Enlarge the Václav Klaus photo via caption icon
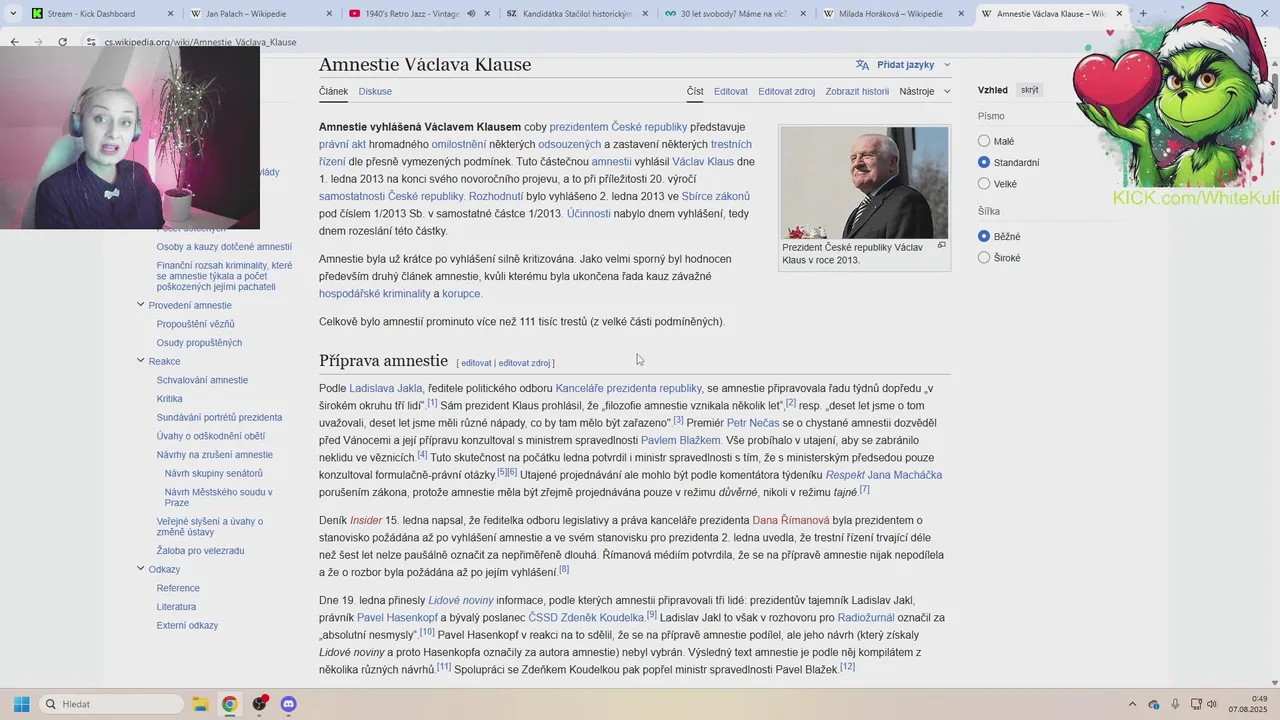This screenshot has width=1280, height=720. pyautogui.click(x=941, y=246)
